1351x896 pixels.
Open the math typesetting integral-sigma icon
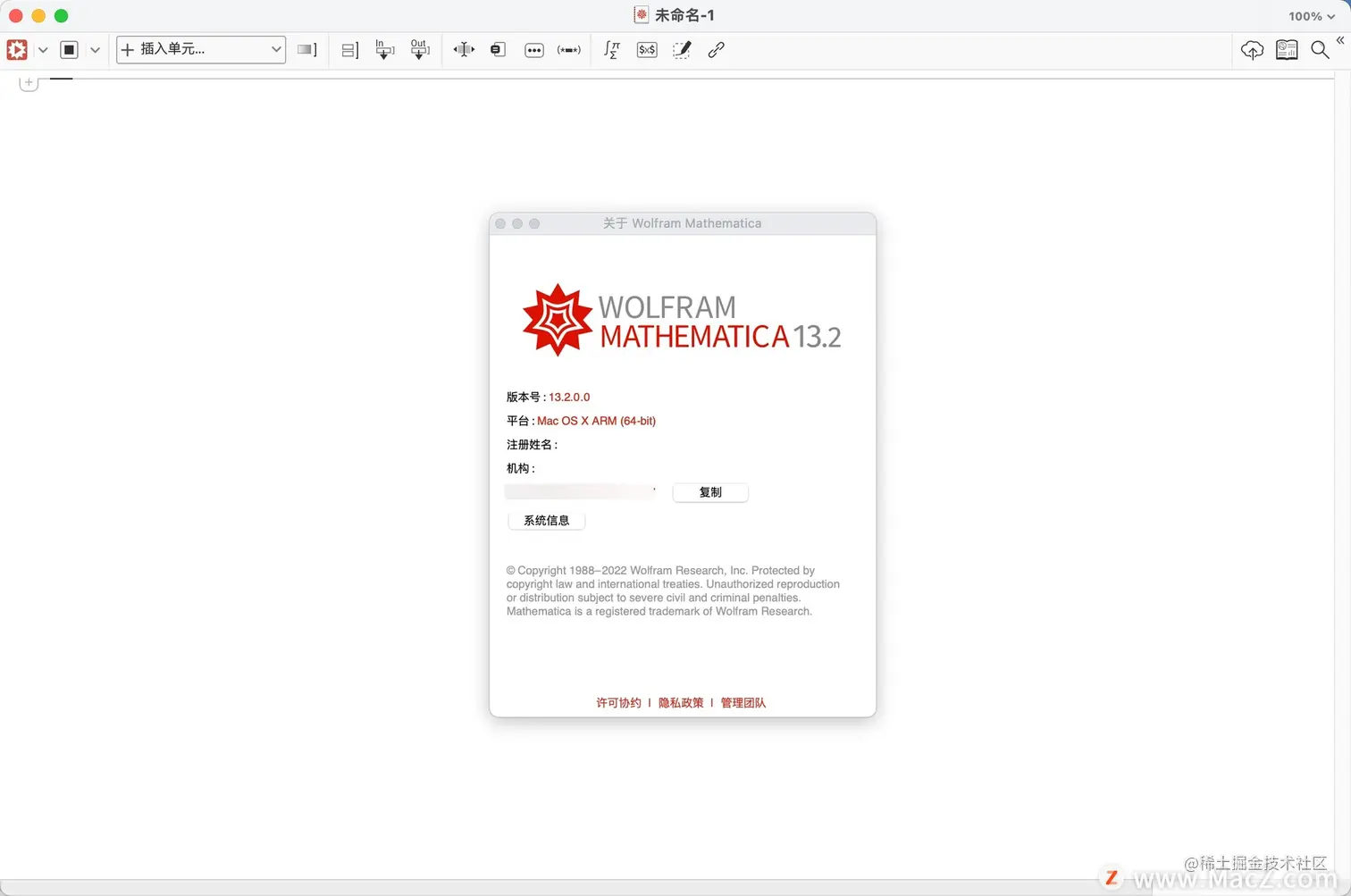[x=612, y=50]
